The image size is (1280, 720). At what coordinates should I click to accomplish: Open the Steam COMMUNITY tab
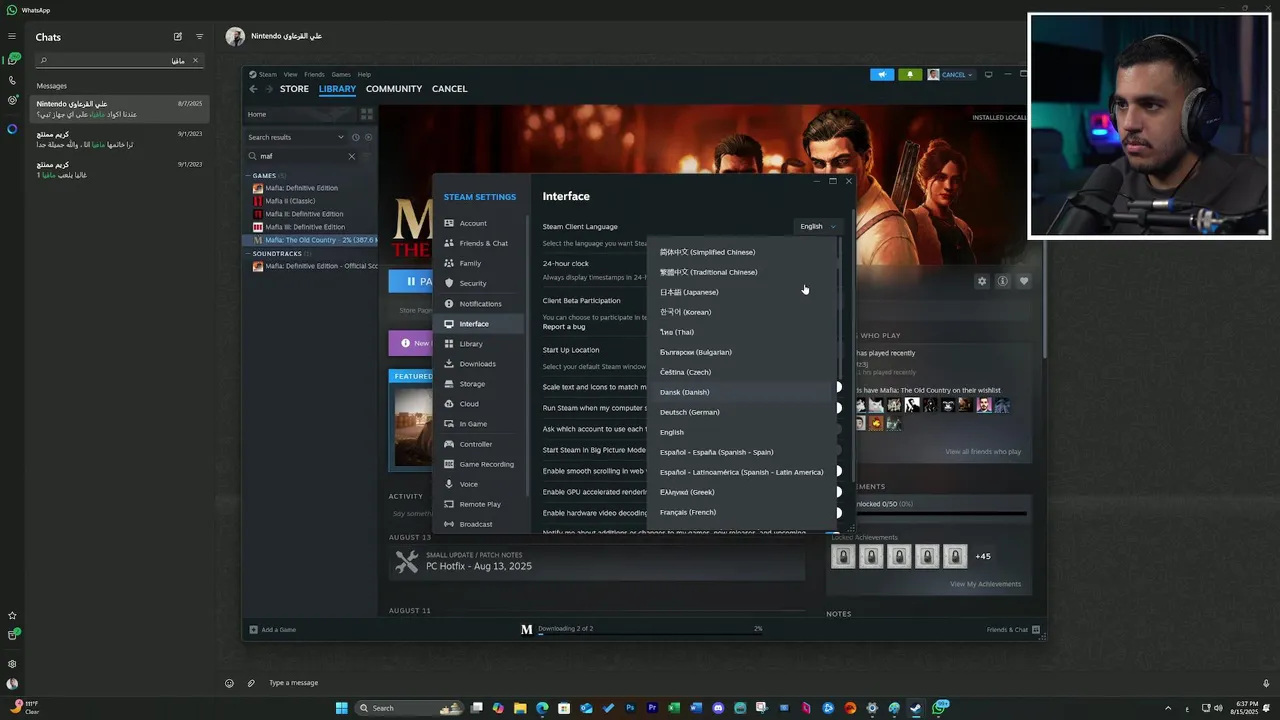394,89
